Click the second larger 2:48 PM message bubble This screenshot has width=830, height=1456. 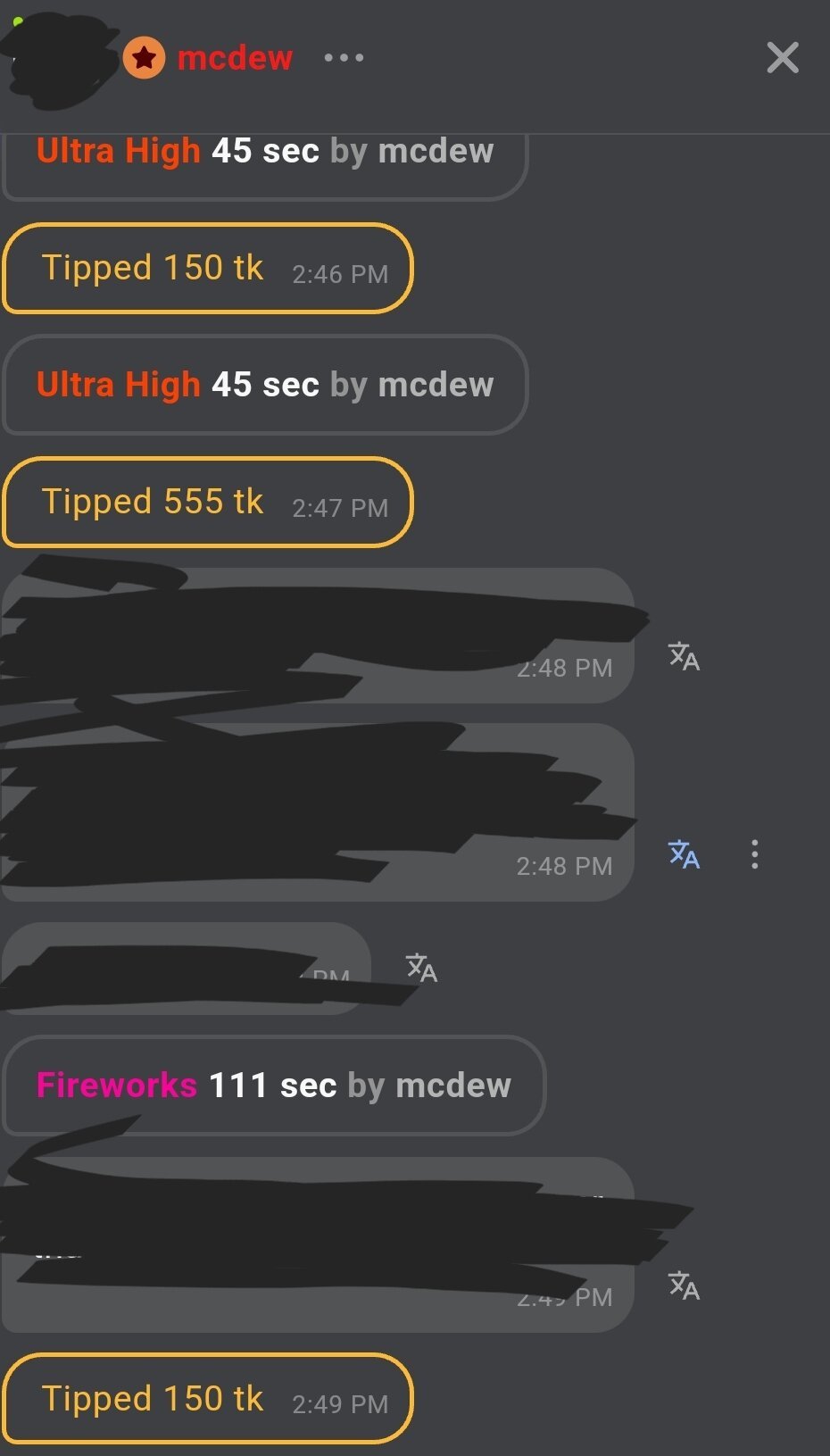[318, 811]
